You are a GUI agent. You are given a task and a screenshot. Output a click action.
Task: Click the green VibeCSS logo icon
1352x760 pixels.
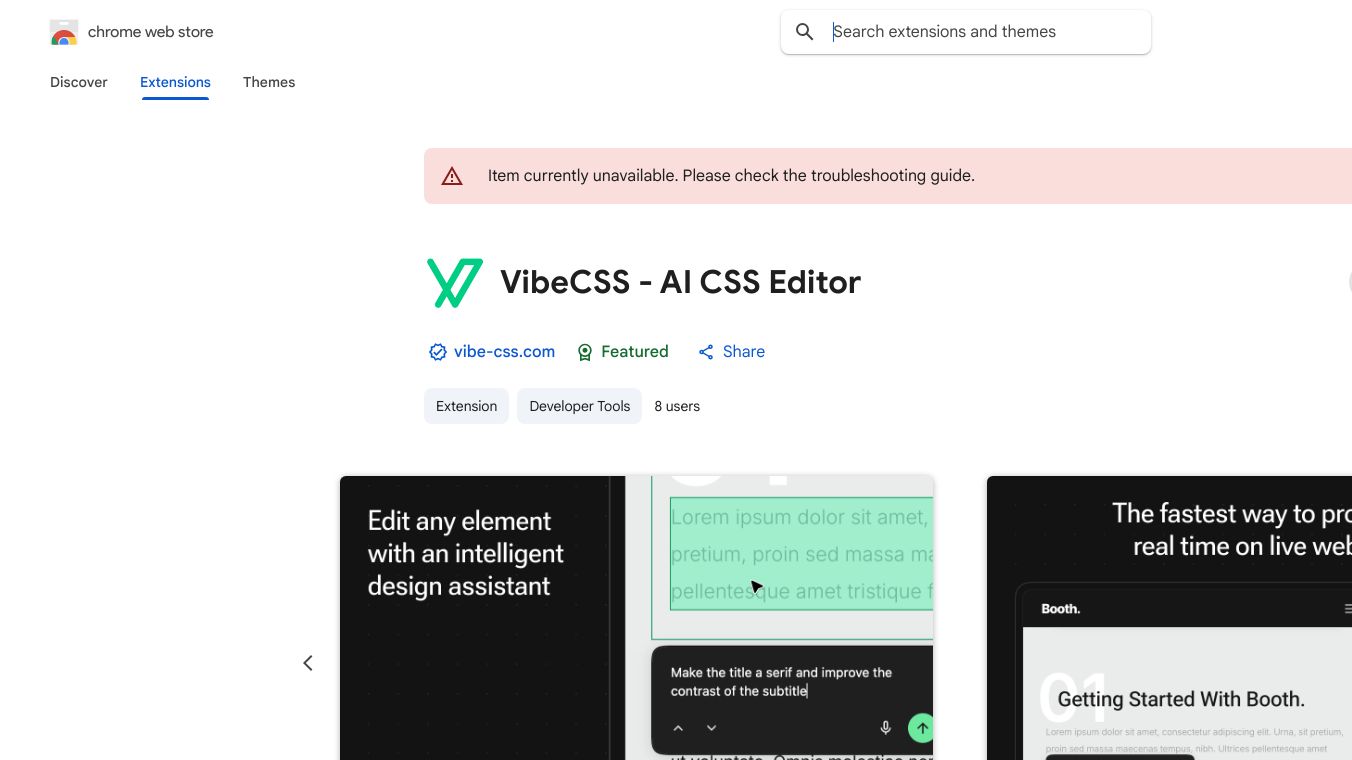455,282
